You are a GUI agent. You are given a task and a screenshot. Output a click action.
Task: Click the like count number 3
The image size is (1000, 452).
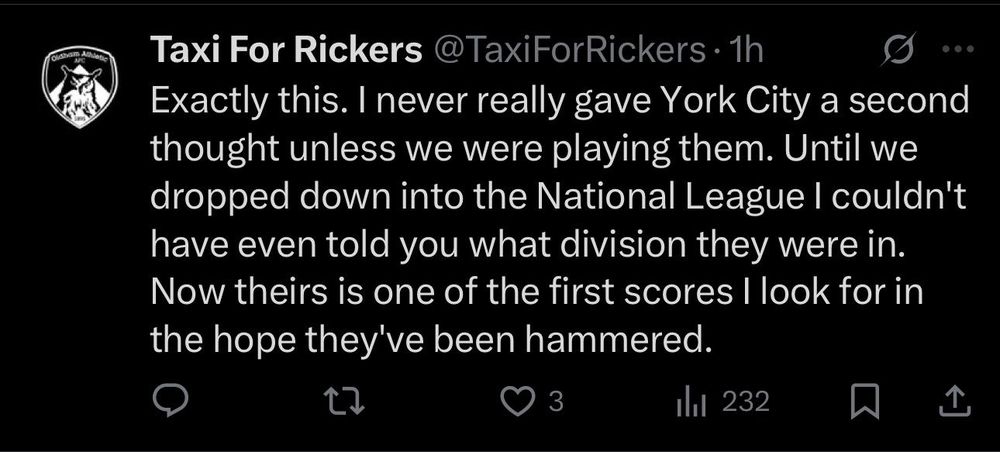pos(558,402)
